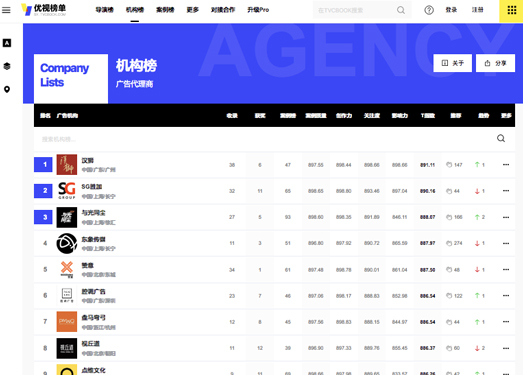Click recommend hand icon showing 147
The image size is (523, 375).
coord(449,165)
